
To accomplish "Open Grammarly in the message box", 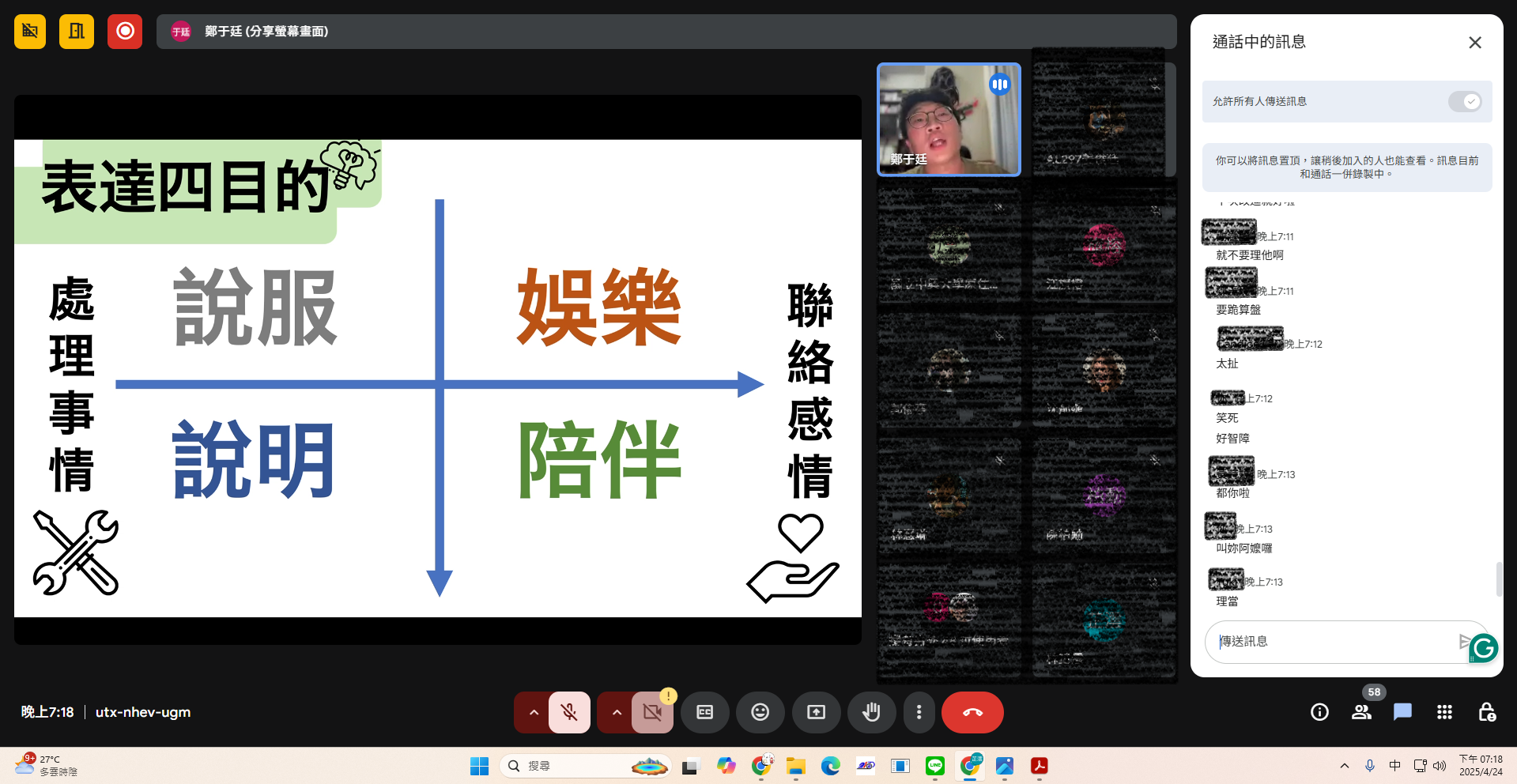I will (1483, 648).
